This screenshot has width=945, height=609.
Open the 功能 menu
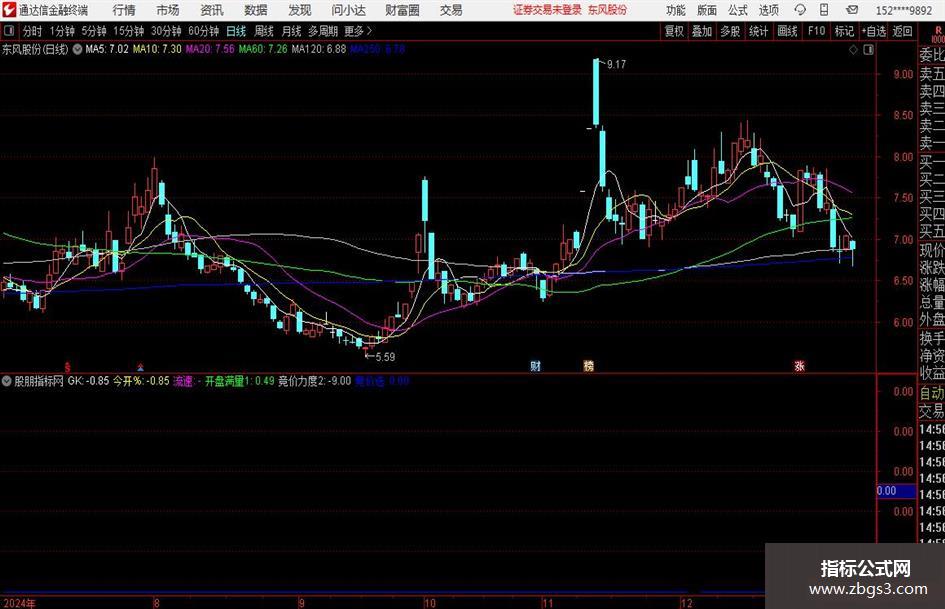[x=676, y=10]
